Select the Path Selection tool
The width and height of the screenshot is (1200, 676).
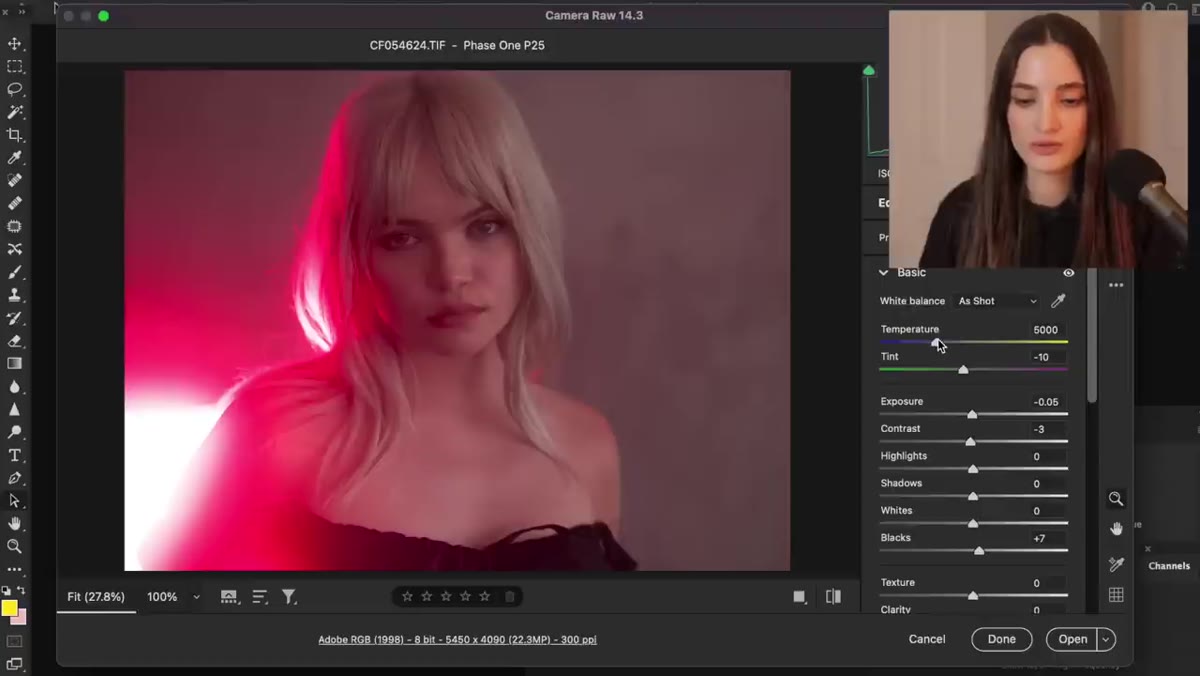point(15,501)
